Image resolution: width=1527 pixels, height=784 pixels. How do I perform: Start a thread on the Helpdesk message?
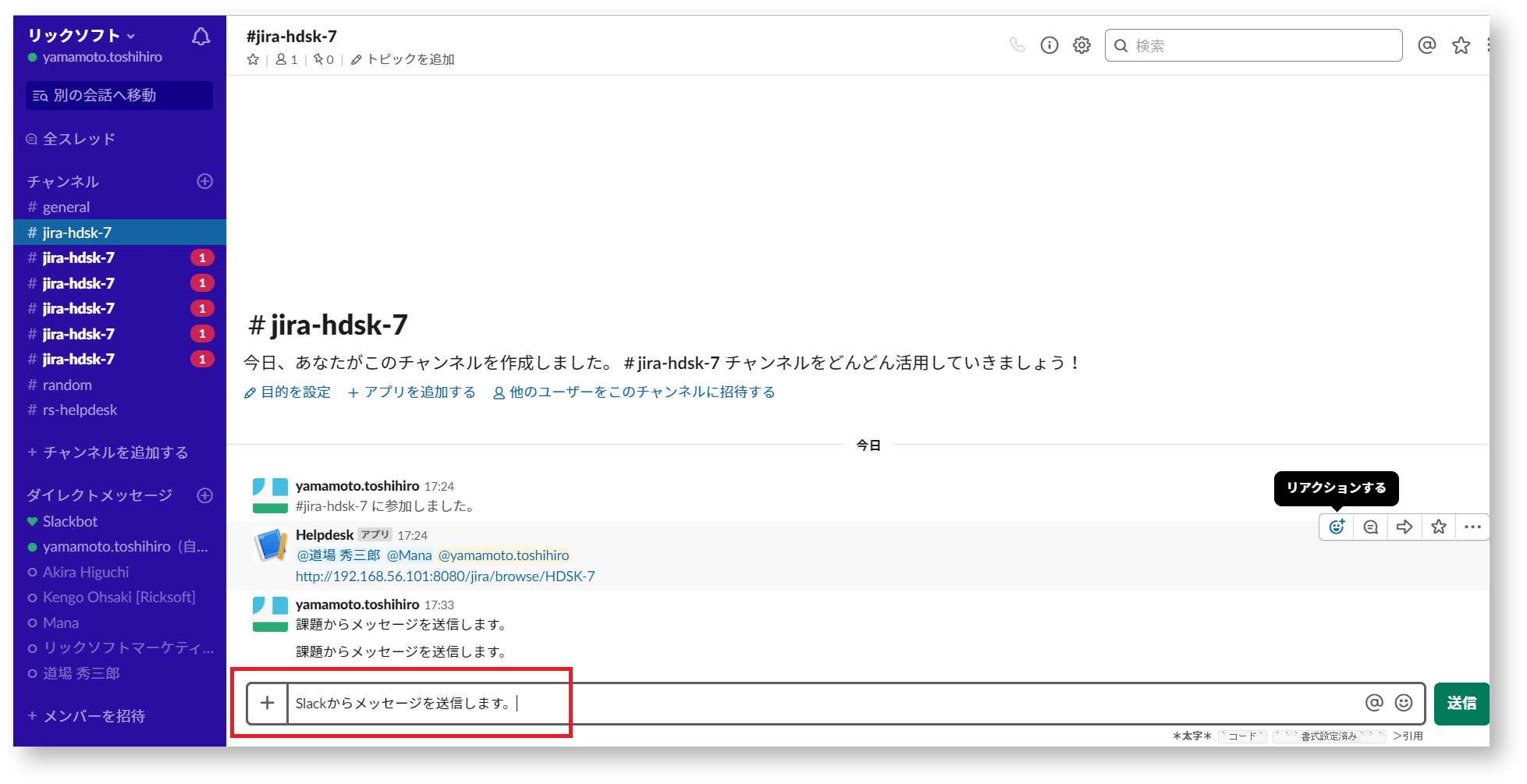1370,527
